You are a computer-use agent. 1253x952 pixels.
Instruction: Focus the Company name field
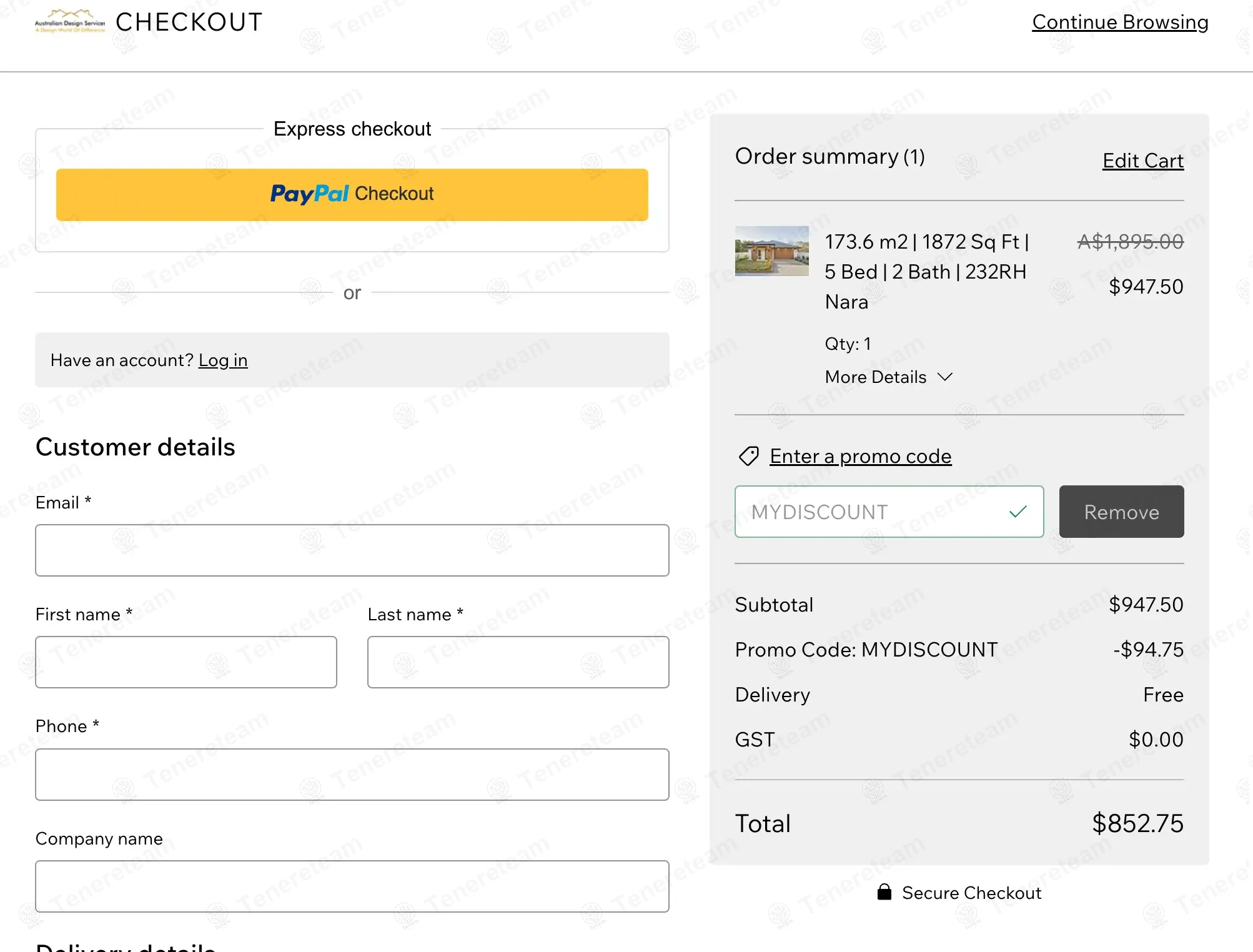[x=352, y=886]
